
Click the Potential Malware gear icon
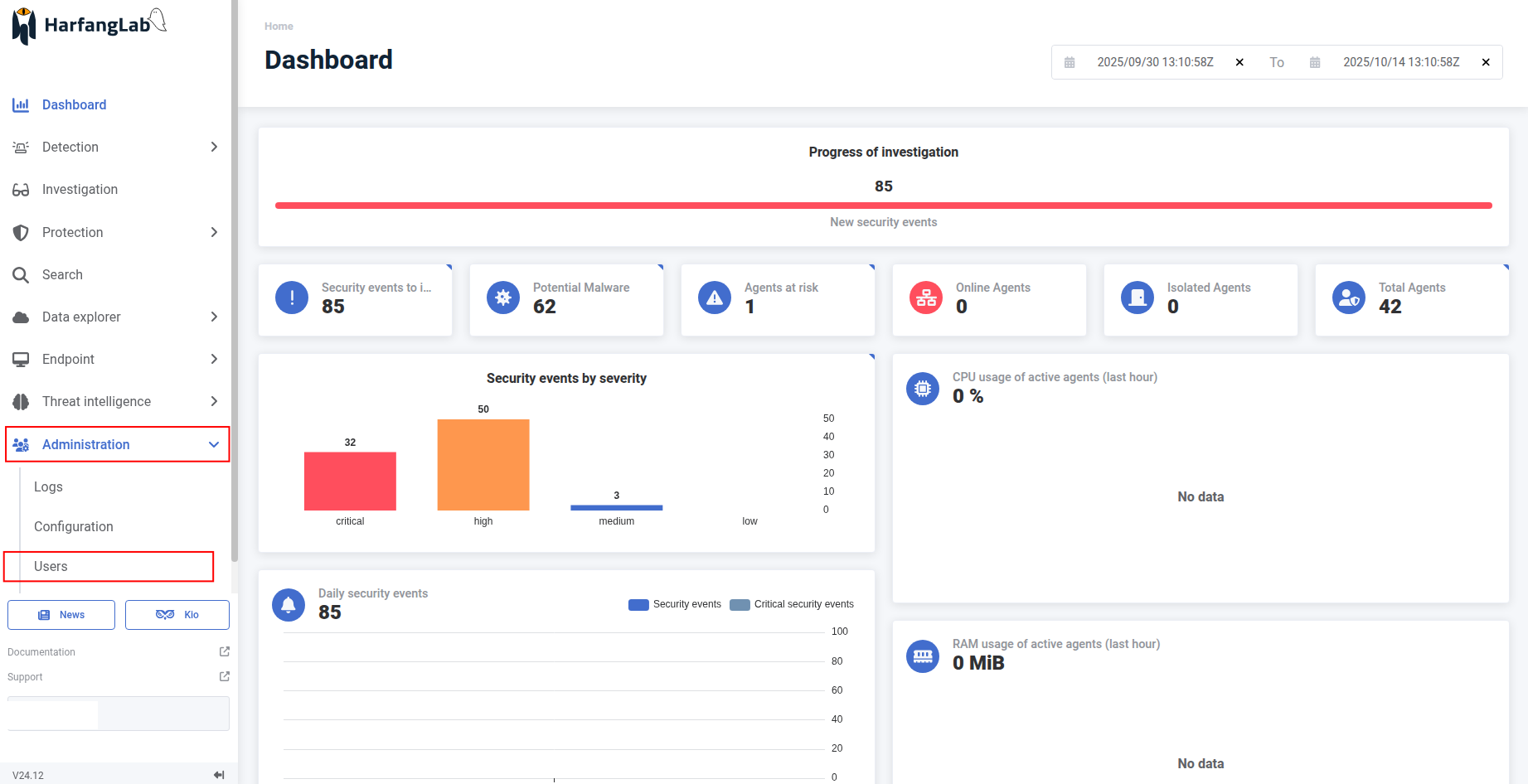click(502, 298)
